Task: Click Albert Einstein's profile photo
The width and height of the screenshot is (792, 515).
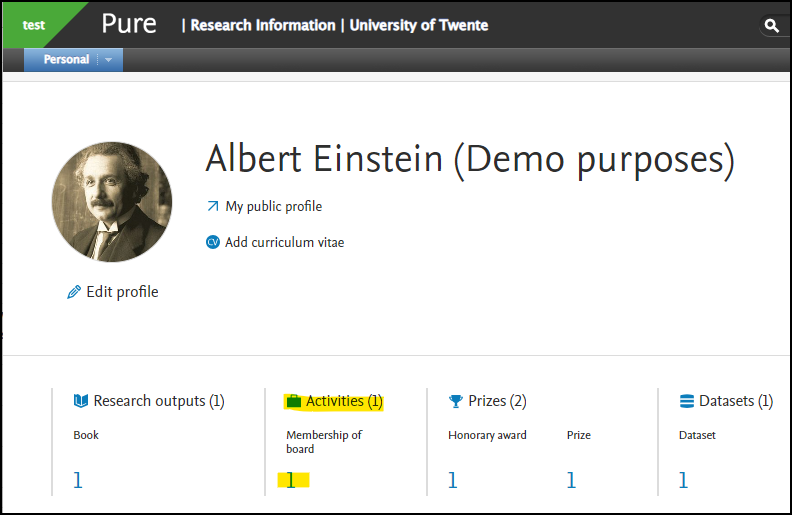Action: 112,202
